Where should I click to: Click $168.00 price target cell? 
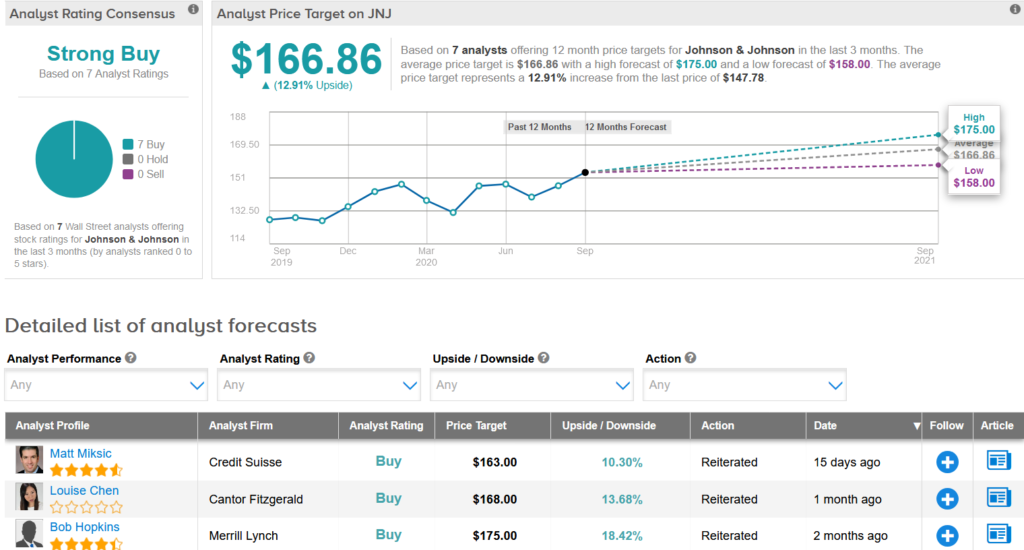pos(494,500)
